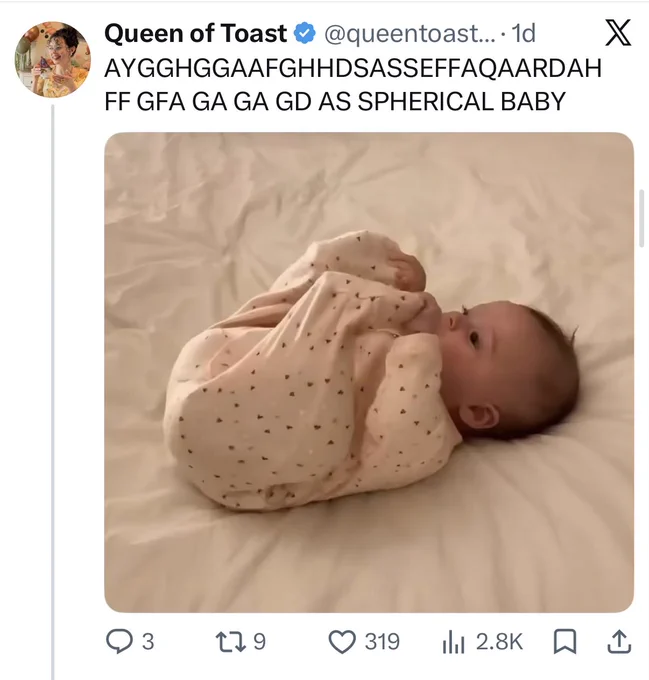Click the blue verified checkmark badge

pos(305,33)
